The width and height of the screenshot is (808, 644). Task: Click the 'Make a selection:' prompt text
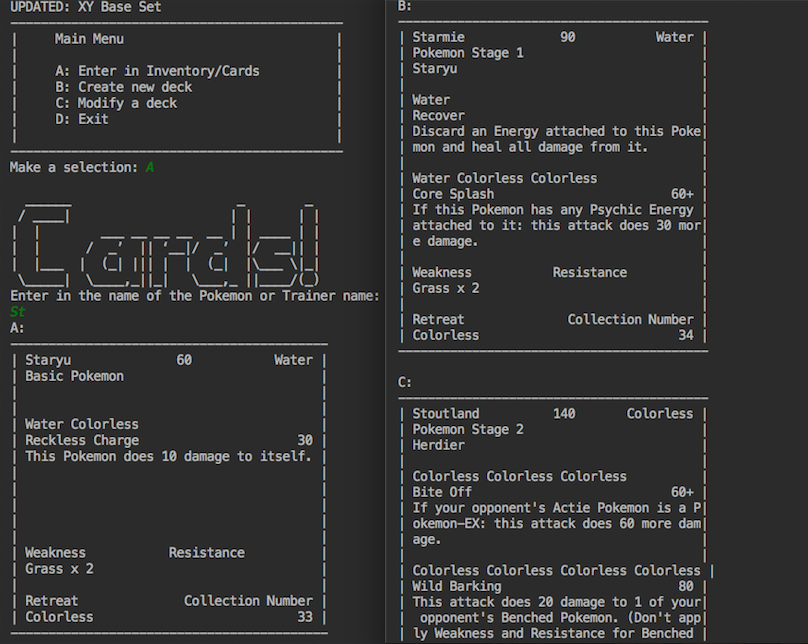pos(74,167)
